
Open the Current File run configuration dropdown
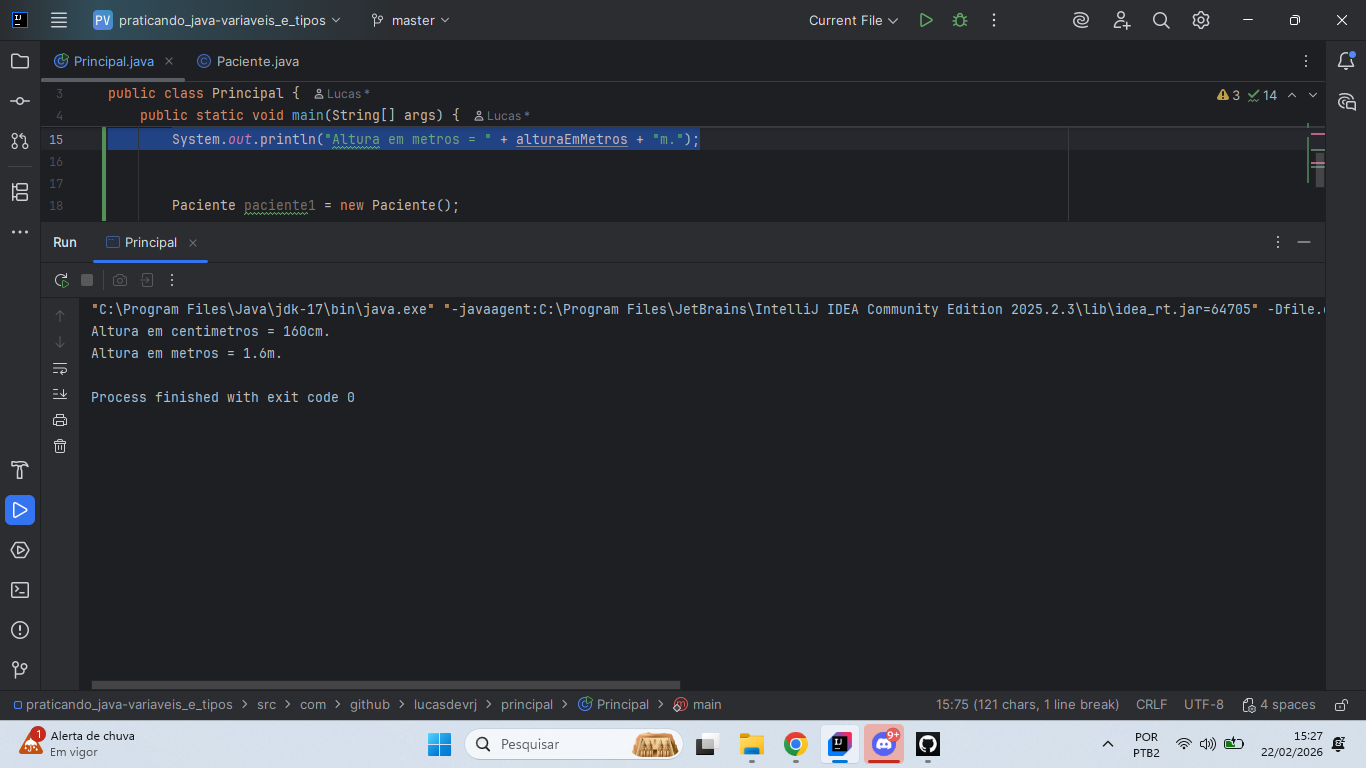point(853,20)
